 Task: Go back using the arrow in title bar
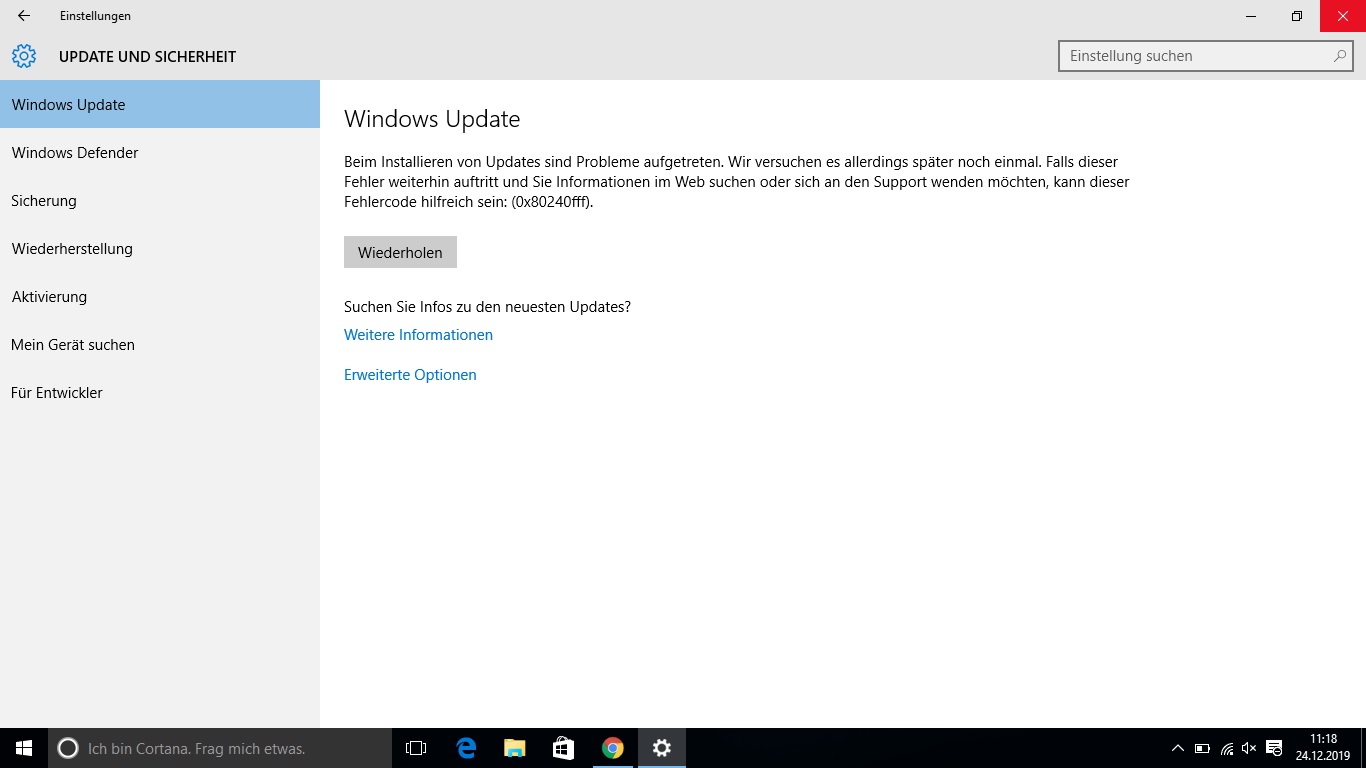[24, 16]
